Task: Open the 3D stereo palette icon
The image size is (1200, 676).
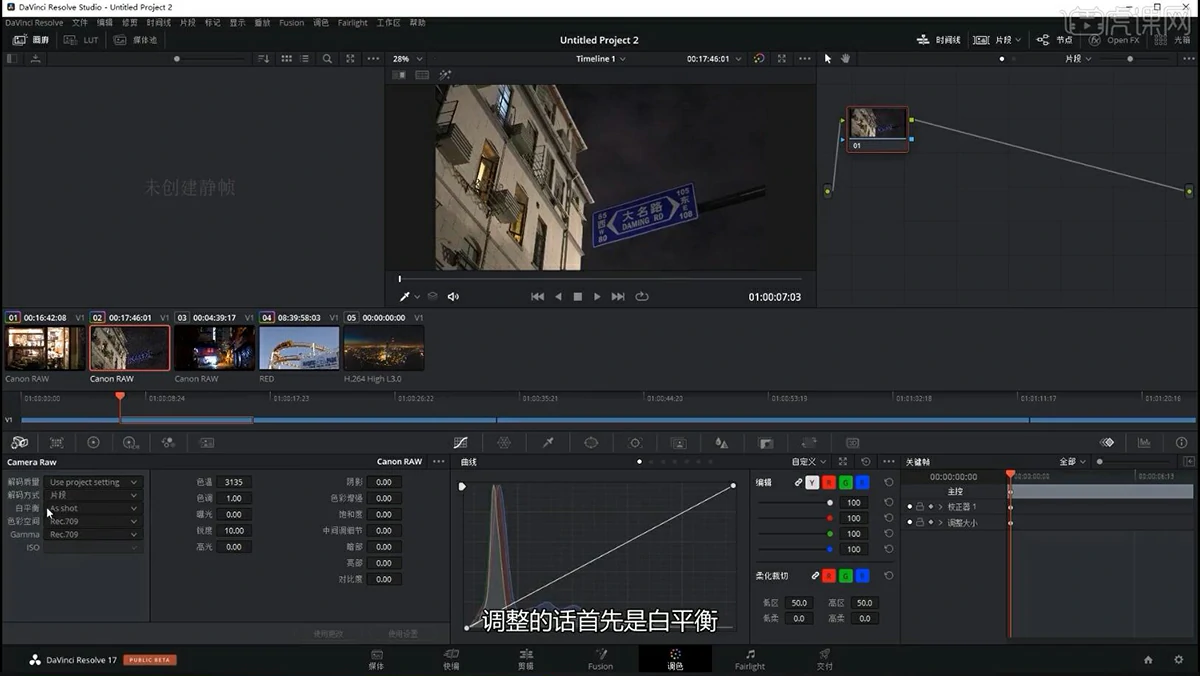Action: pos(852,442)
